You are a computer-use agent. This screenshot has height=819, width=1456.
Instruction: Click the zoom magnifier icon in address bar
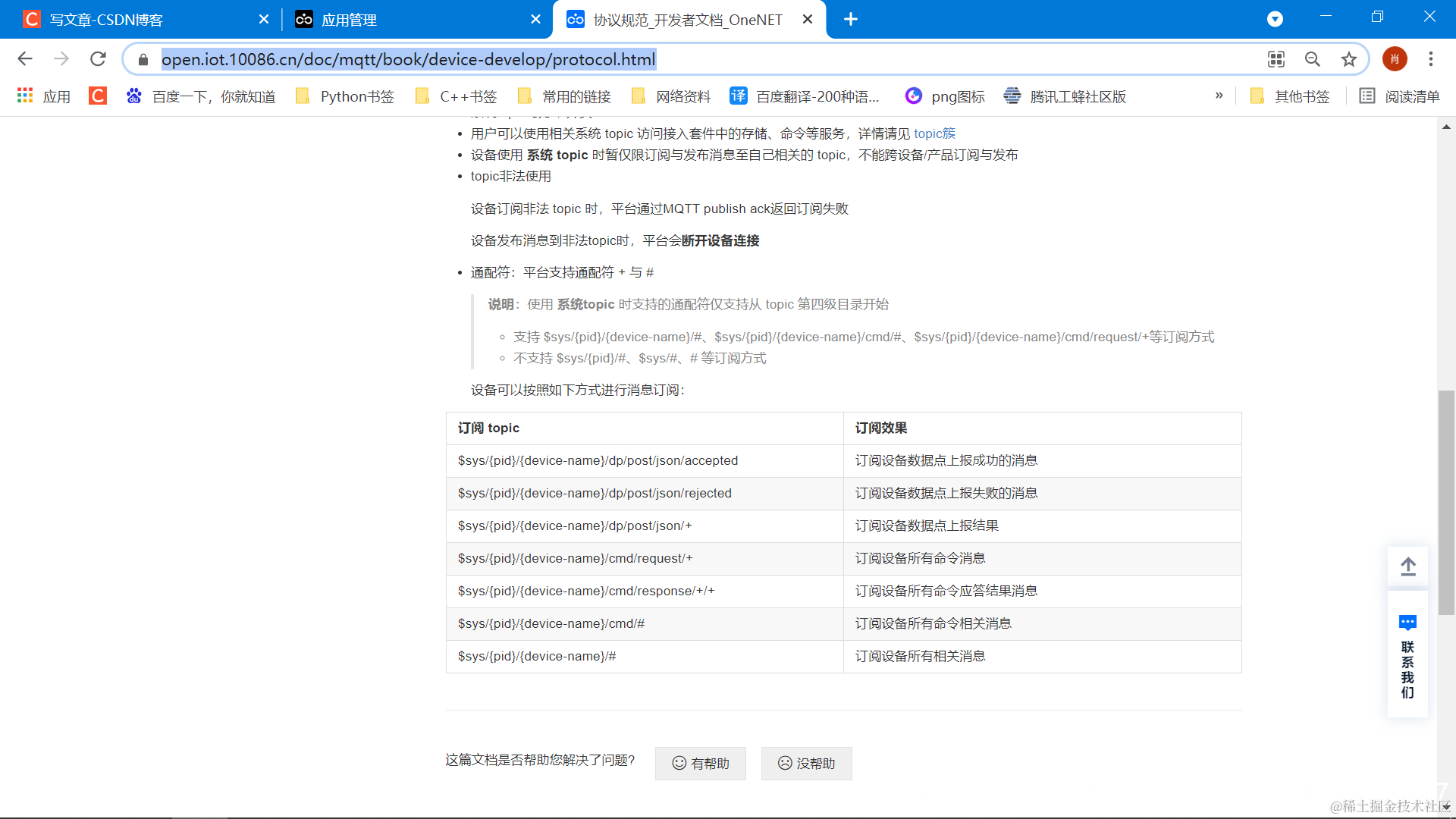tap(1312, 59)
